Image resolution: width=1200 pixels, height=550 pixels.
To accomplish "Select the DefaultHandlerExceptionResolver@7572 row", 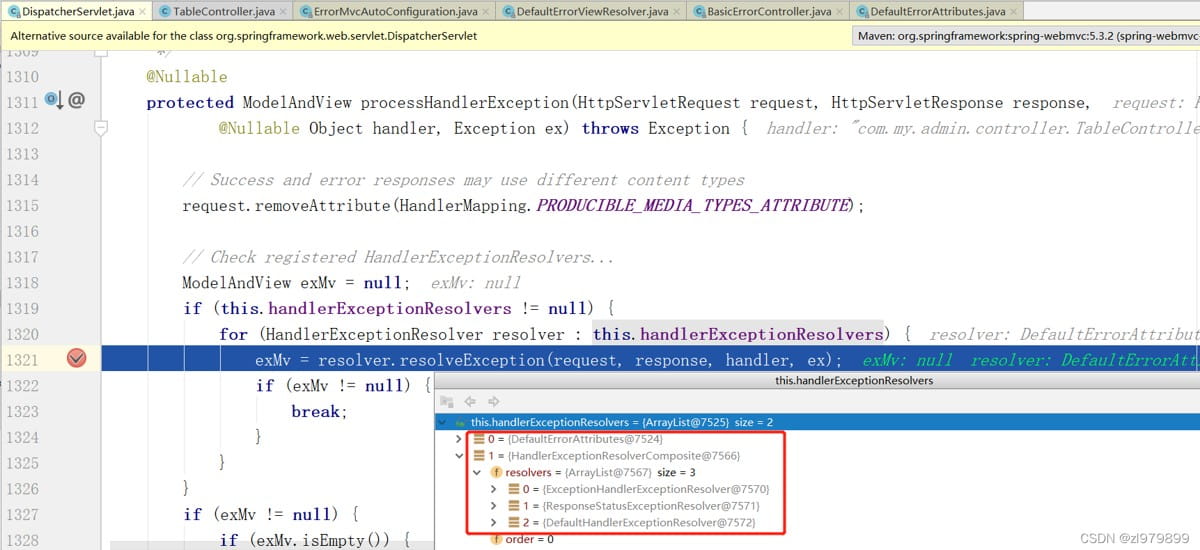I will (x=817, y=523).
